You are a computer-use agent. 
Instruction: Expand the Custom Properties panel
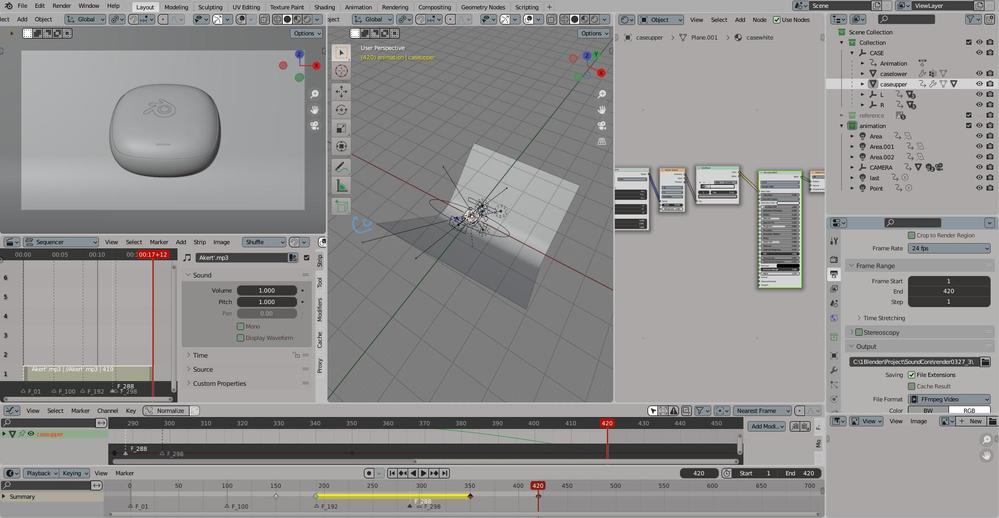pyautogui.click(x=219, y=384)
